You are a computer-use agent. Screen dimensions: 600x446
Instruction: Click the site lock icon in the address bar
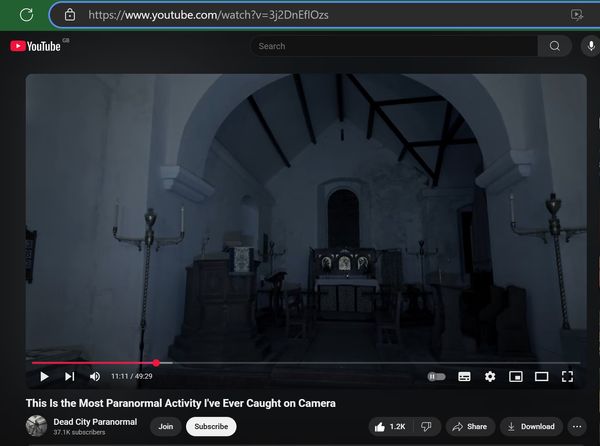[x=70, y=15]
